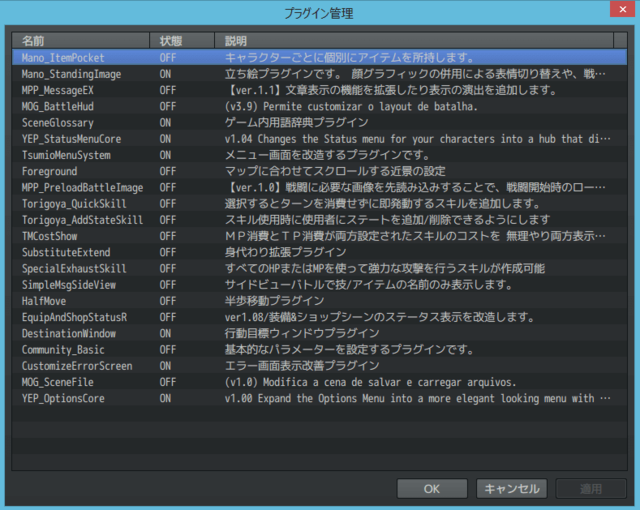Click description 'v1.04 Changes the Status menu'
640x510 pixels.
(304, 139)
